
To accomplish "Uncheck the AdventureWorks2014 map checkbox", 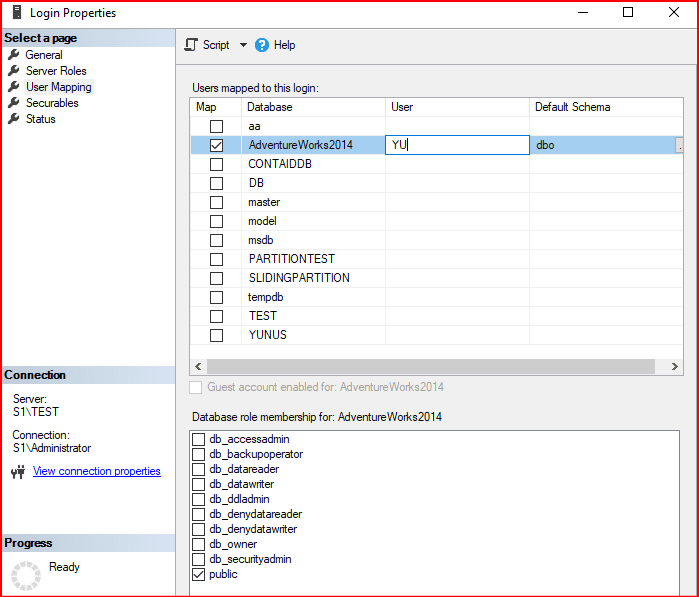I will (216, 145).
